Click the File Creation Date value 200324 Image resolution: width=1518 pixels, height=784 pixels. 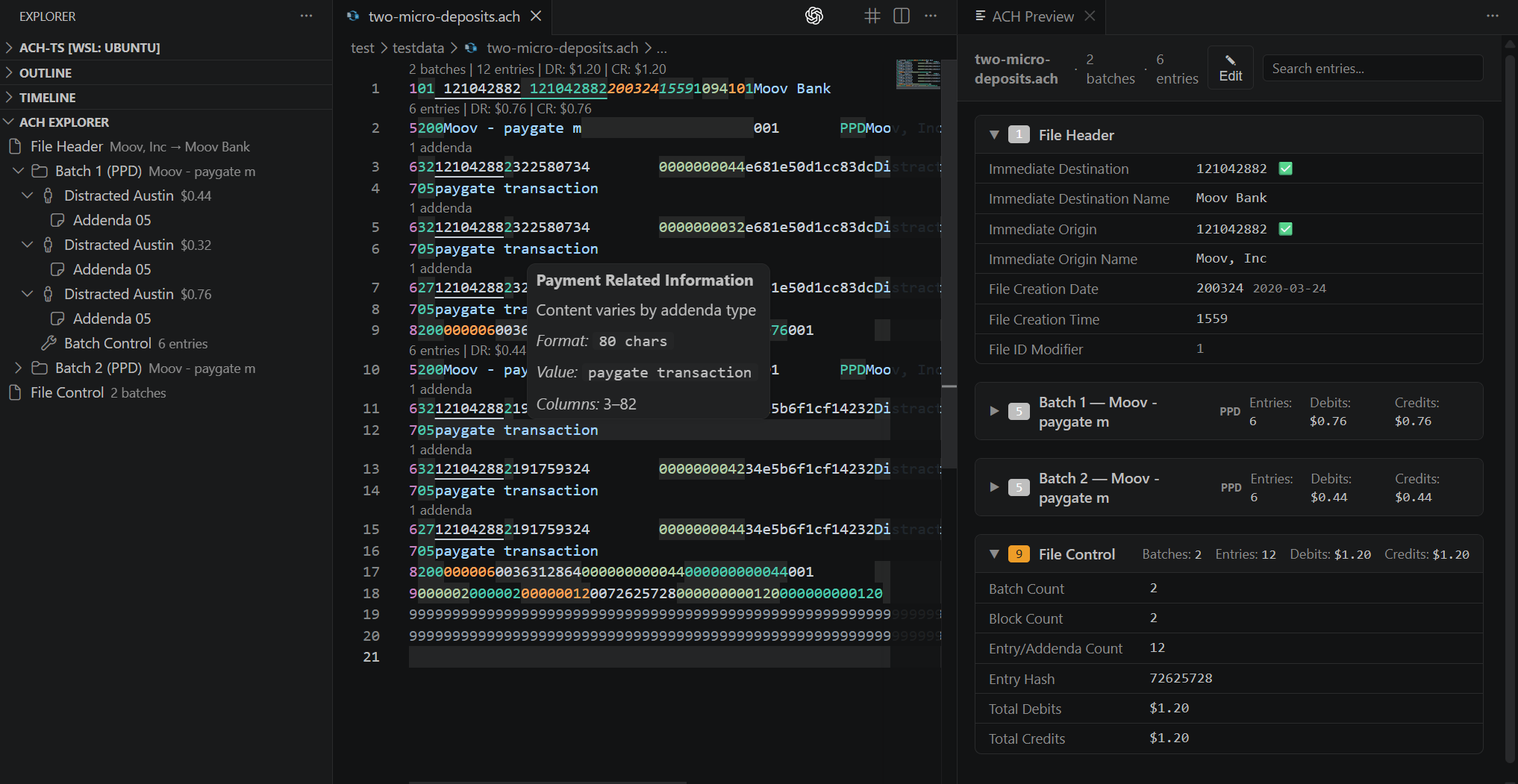click(x=1219, y=288)
